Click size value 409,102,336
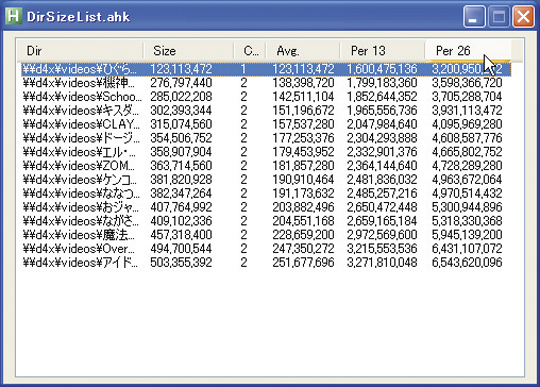Image resolution: width=540 pixels, height=387 pixels. pos(181,221)
